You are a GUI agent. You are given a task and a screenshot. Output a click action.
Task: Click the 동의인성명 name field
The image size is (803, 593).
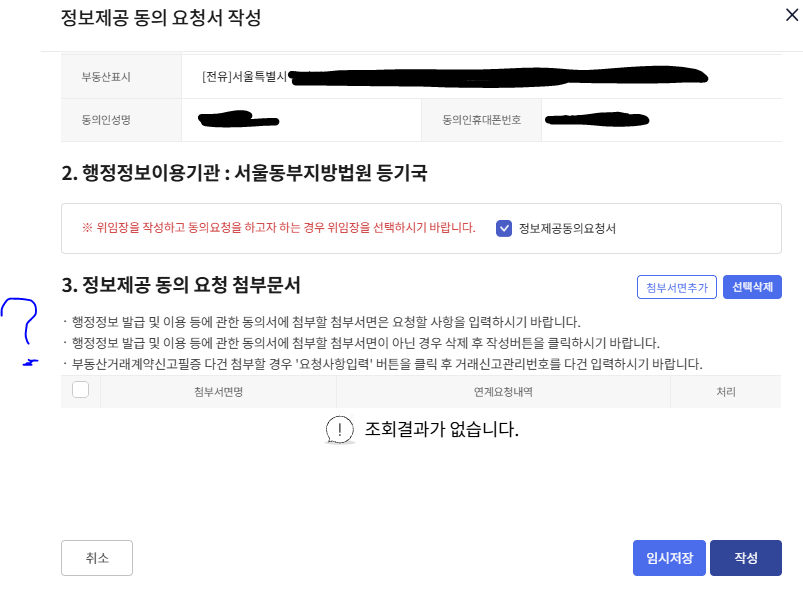(240, 120)
